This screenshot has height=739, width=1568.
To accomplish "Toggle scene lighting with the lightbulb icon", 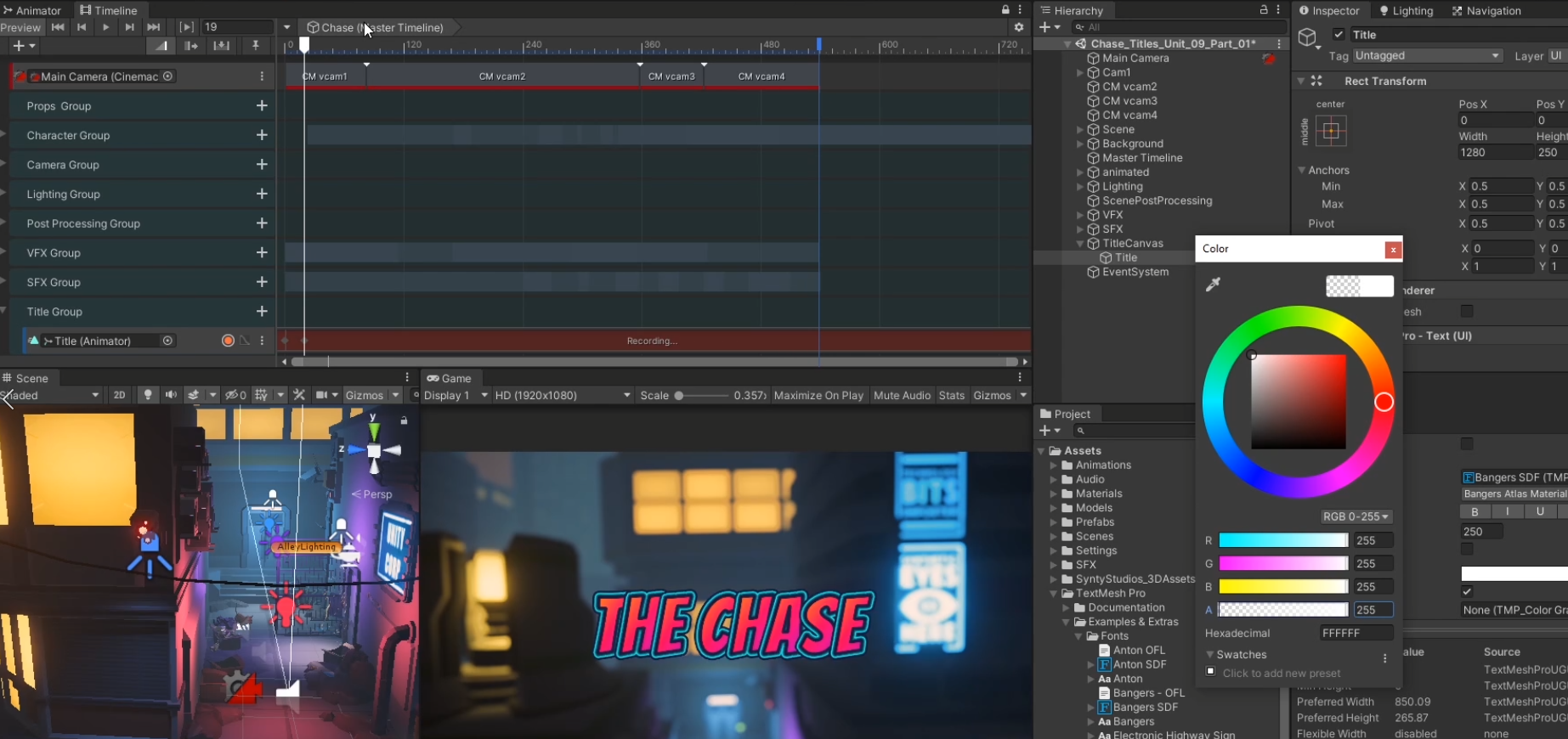I will coord(148,395).
